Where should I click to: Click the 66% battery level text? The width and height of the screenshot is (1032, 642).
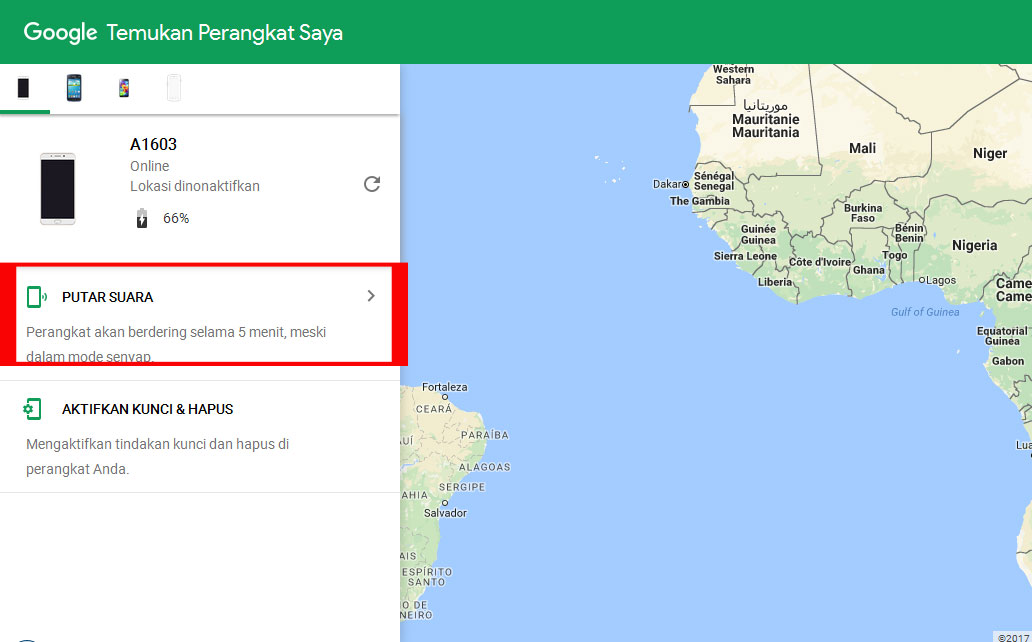(x=176, y=218)
